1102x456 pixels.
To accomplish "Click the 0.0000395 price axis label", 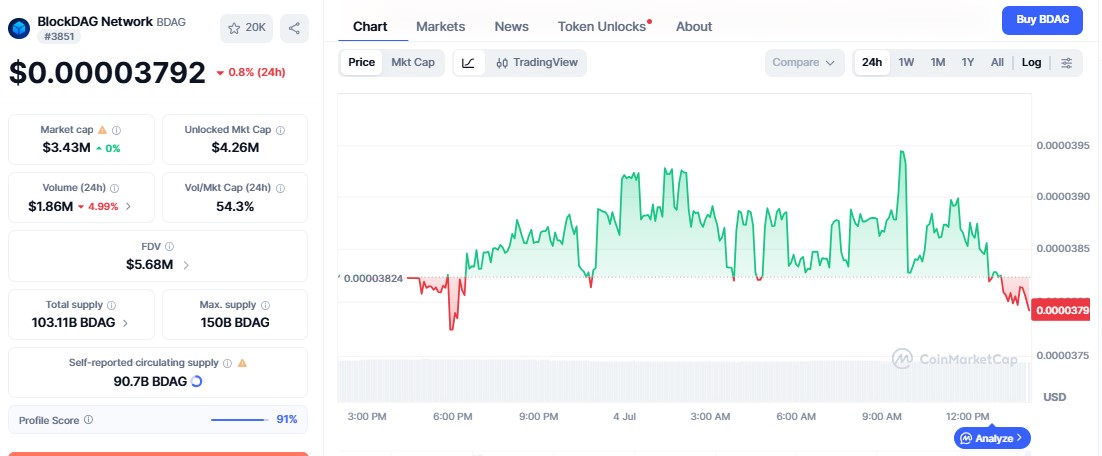I will coord(1063,145).
